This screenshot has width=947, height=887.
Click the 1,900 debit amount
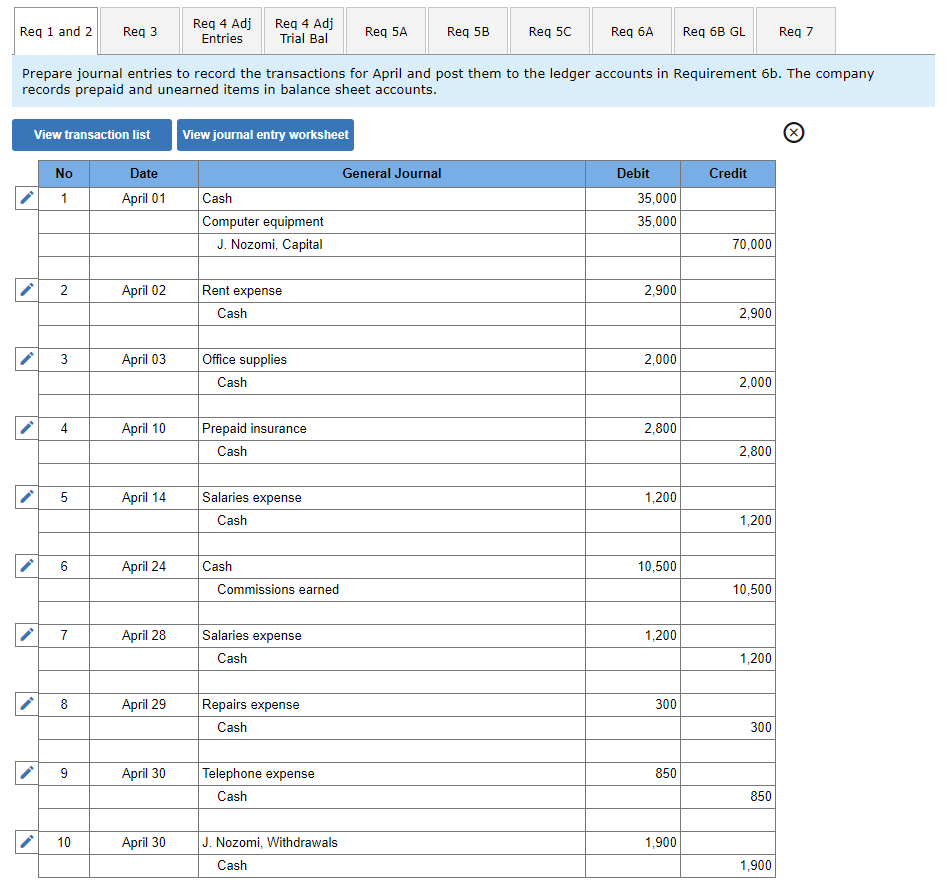click(x=633, y=842)
